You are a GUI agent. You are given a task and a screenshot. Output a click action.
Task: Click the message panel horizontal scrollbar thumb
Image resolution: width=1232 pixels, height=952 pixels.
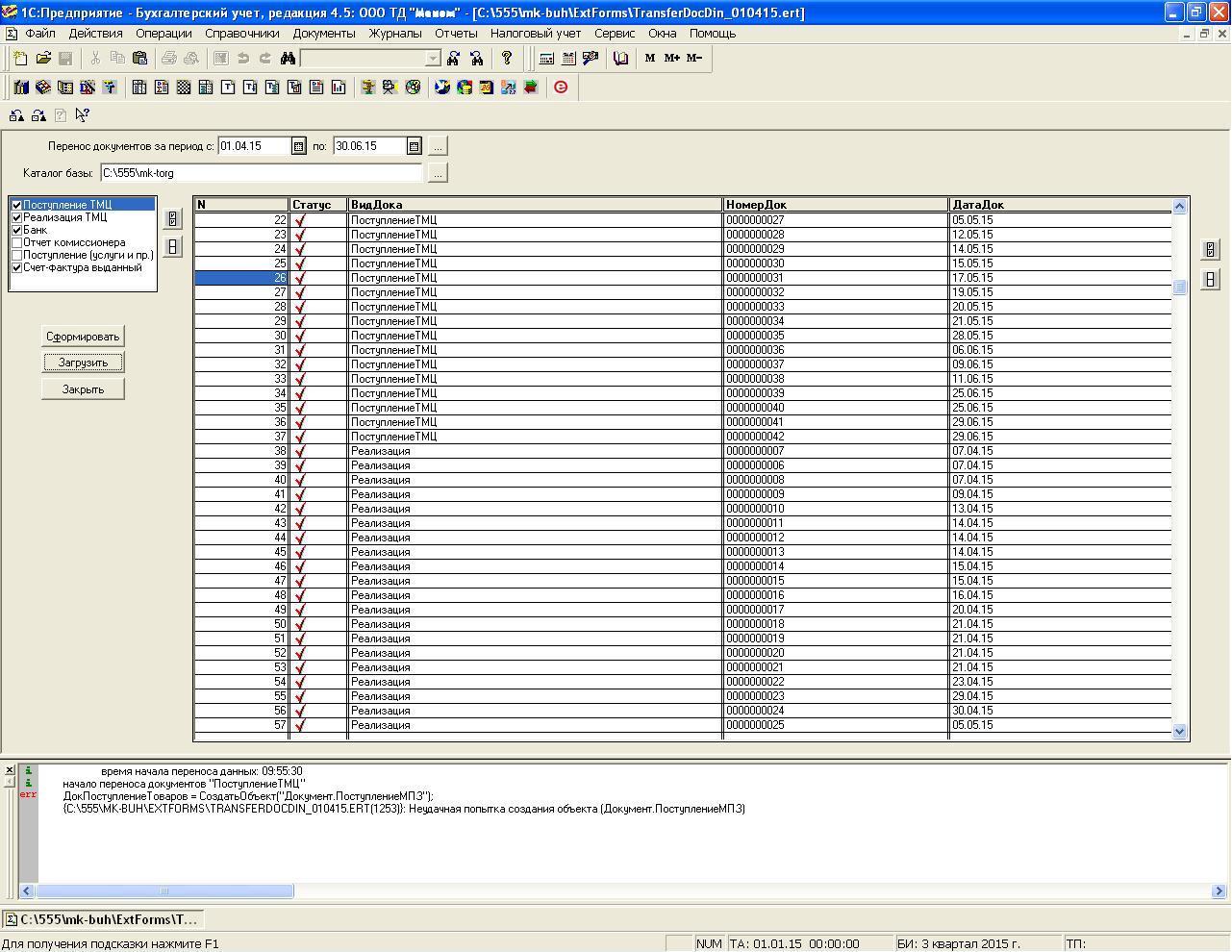[163, 891]
